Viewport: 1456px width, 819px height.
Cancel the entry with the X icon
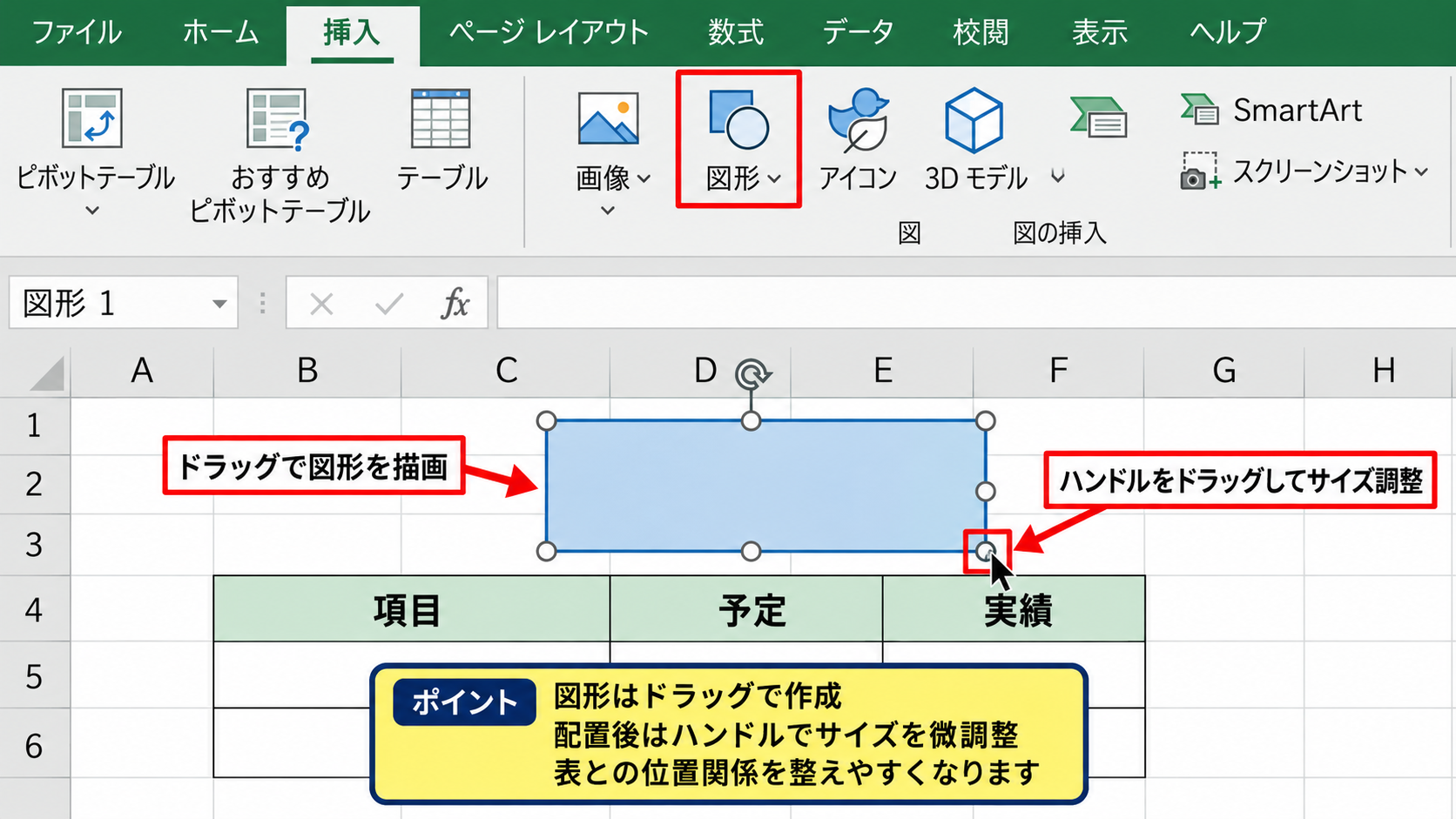click(x=321, y=304)
